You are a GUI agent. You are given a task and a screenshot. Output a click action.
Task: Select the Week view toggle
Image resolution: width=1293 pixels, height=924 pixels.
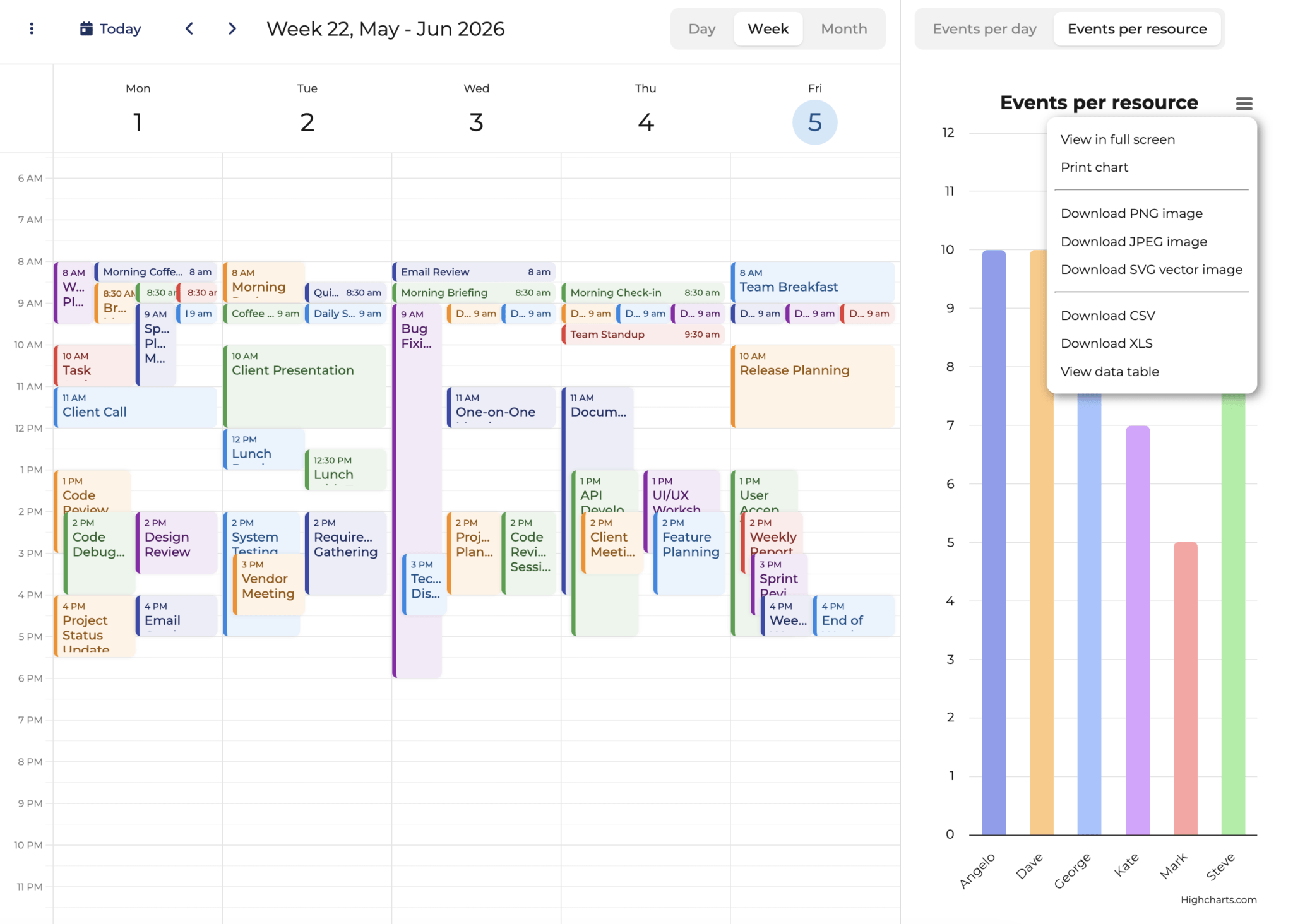pyautogui.click(x=768, y=29)
